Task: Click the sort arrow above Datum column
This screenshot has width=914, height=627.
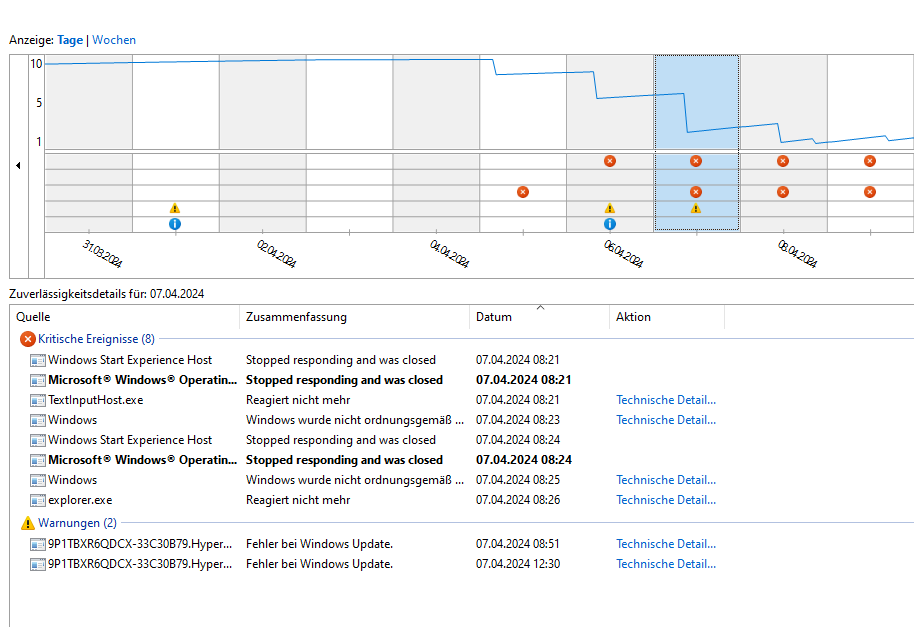Action: pyautogui.click(x=540, y=307)
